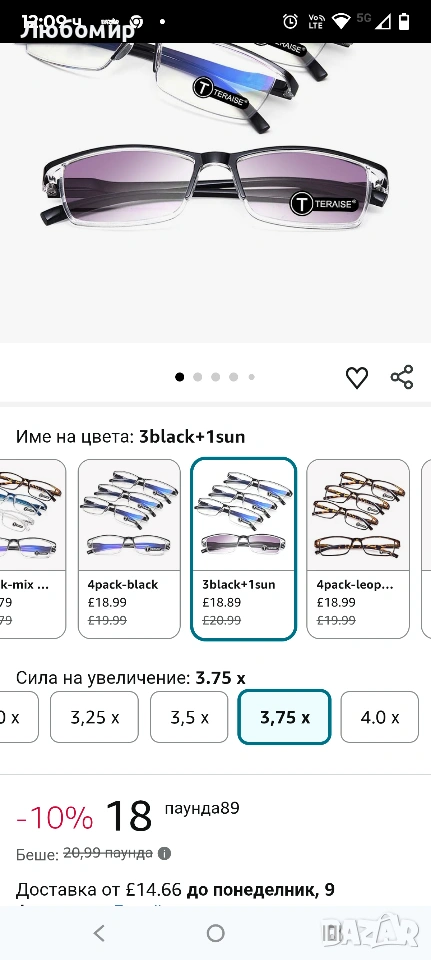Select the 3,5 x magnification option

189,717
